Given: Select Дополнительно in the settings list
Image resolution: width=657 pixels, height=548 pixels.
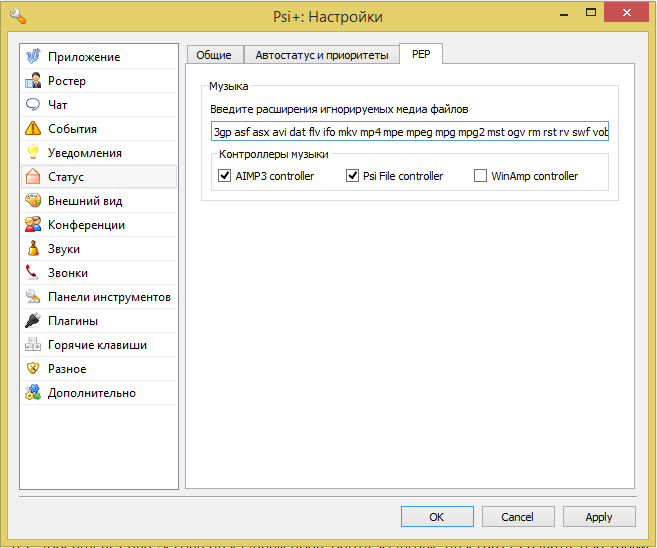Looking at the screenshot, I should coord(91,393).
